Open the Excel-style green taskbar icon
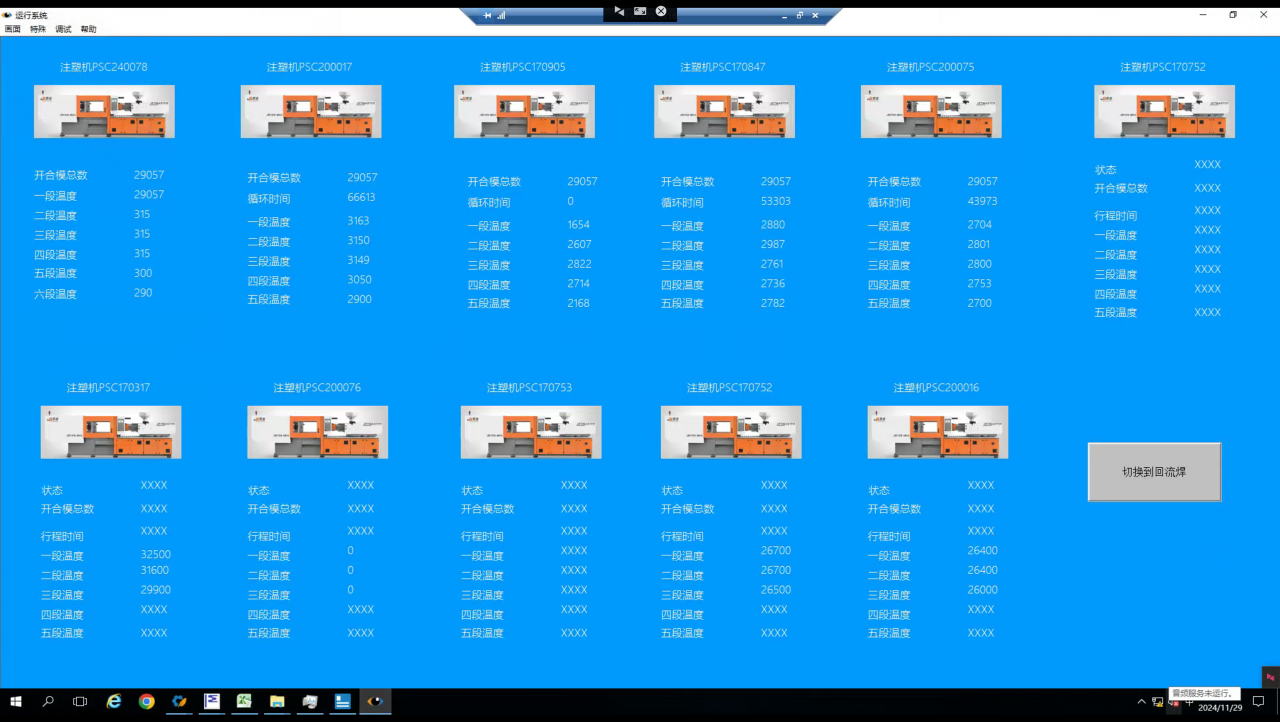Screen dimensions: 1280x722 coord(244,702)
